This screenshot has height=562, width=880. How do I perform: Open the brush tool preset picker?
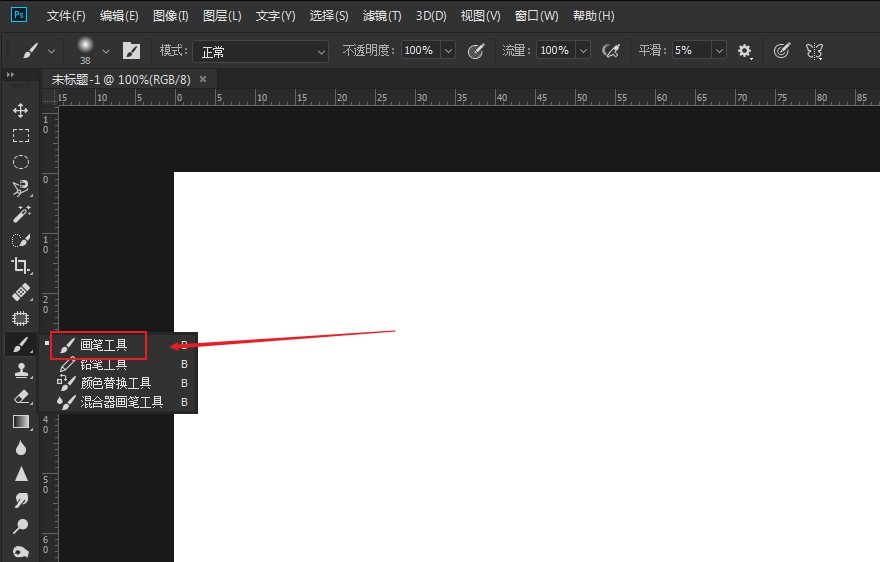39,51
